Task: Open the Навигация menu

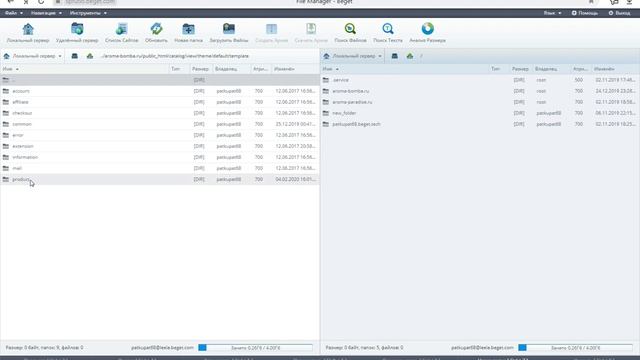Action: (46, 13)
